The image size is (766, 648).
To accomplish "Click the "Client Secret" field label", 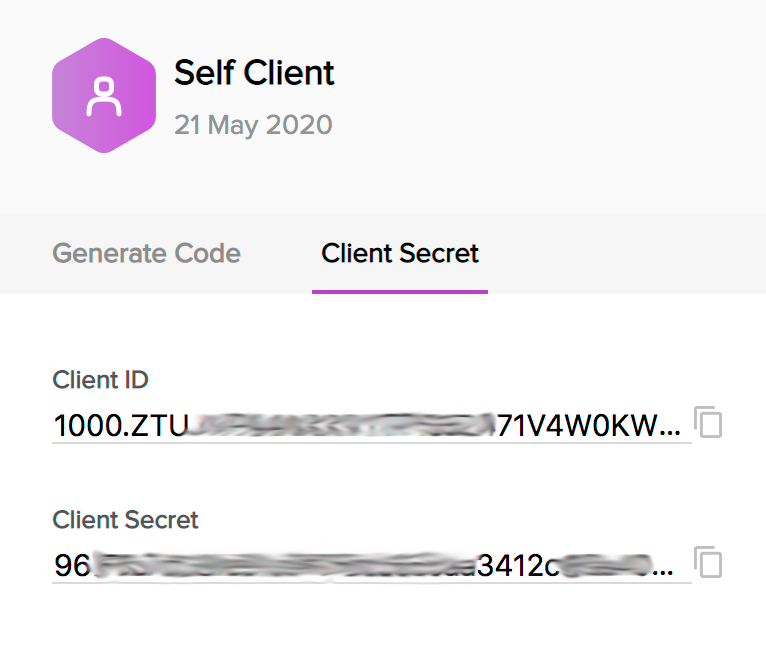I will coord(125,520).
